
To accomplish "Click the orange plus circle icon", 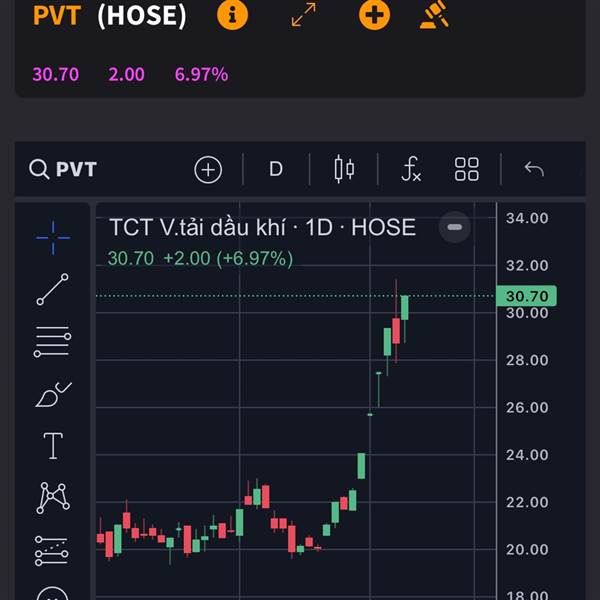I will [x=374, y=15].
